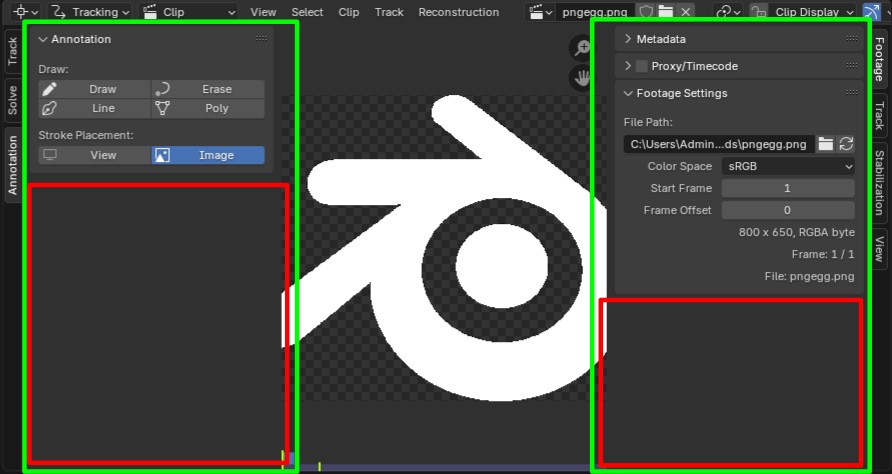The image size is (892, 474).
Task: Select the Draw annotation tool
Action: [x=94, y=89]
